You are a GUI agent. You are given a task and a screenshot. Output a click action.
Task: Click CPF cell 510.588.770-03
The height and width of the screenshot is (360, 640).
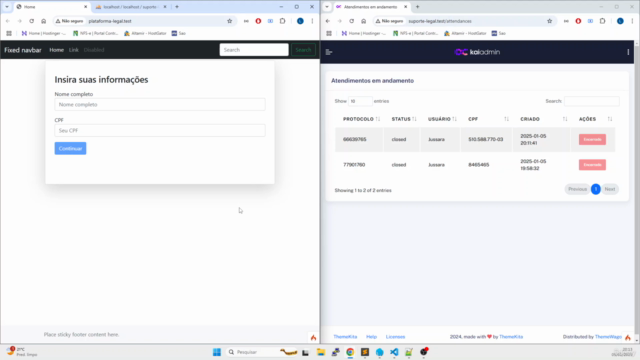point(486,139)
